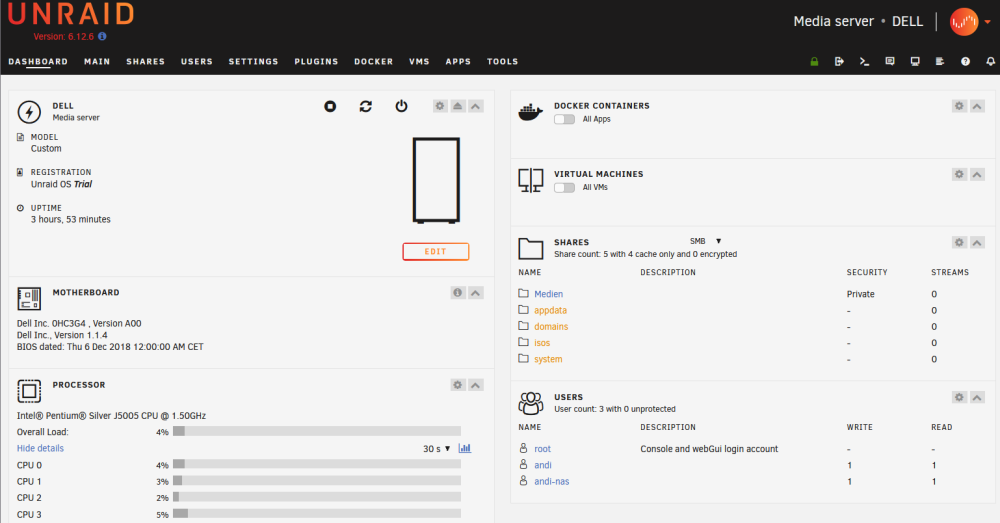1000x523 pixels.
Task: Open the SMB protocol dropdown
Action: click(705, 241)
